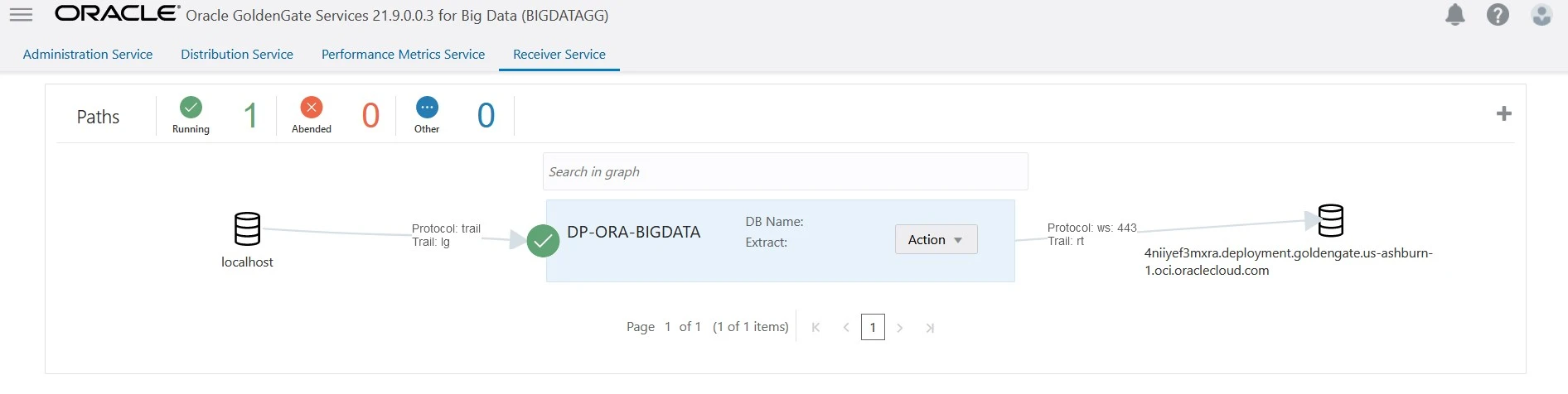
Task: Switch to Performance Metrics Service tab
Action: 403,55
